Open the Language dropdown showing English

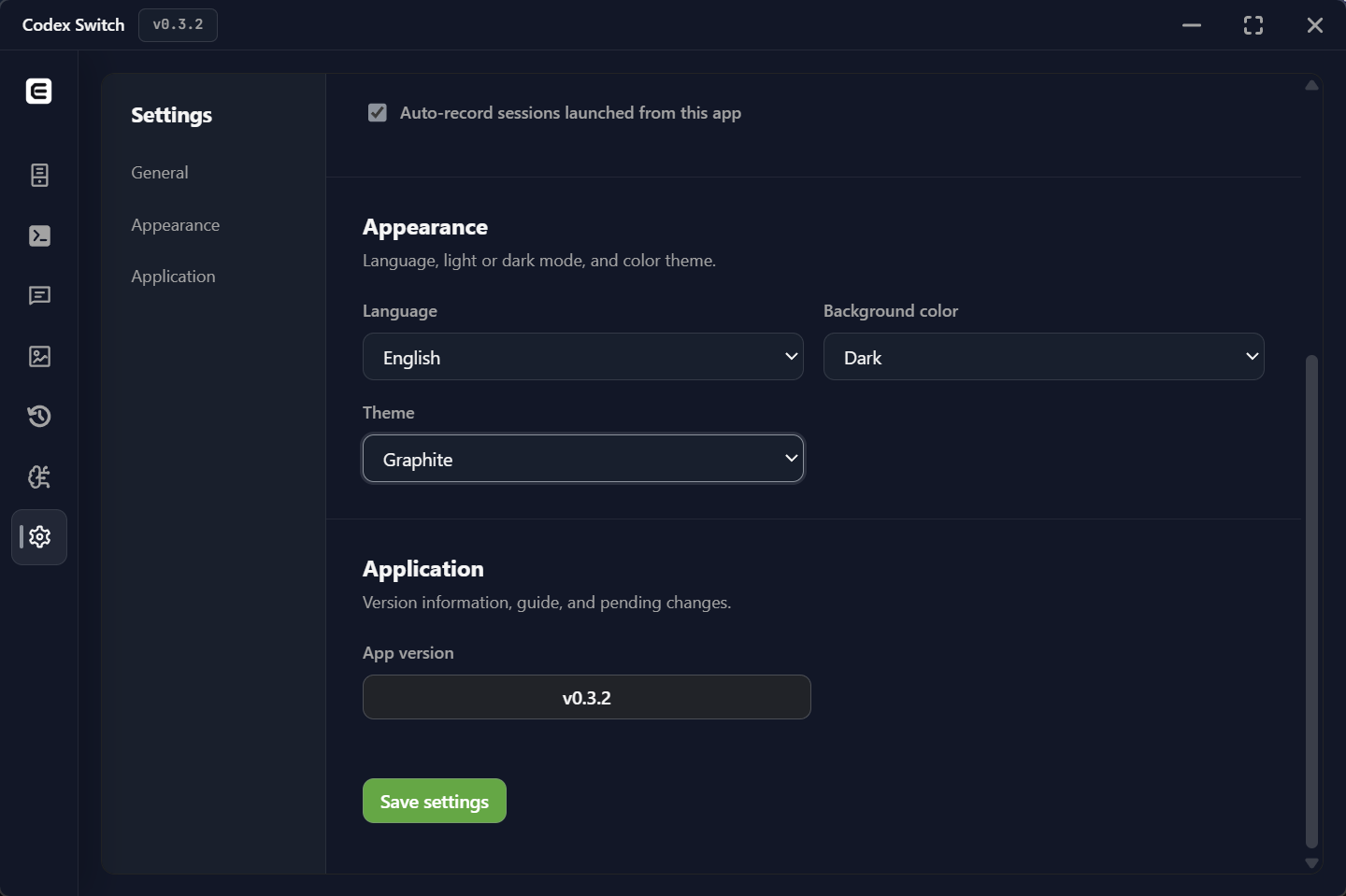click(x=583, y=357)
